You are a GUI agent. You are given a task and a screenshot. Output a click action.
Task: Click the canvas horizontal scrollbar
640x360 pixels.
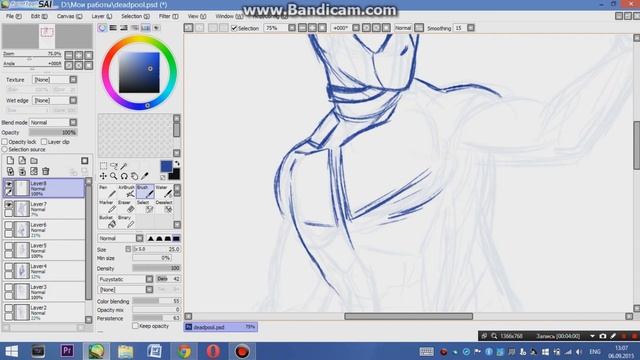click(409, 316)
